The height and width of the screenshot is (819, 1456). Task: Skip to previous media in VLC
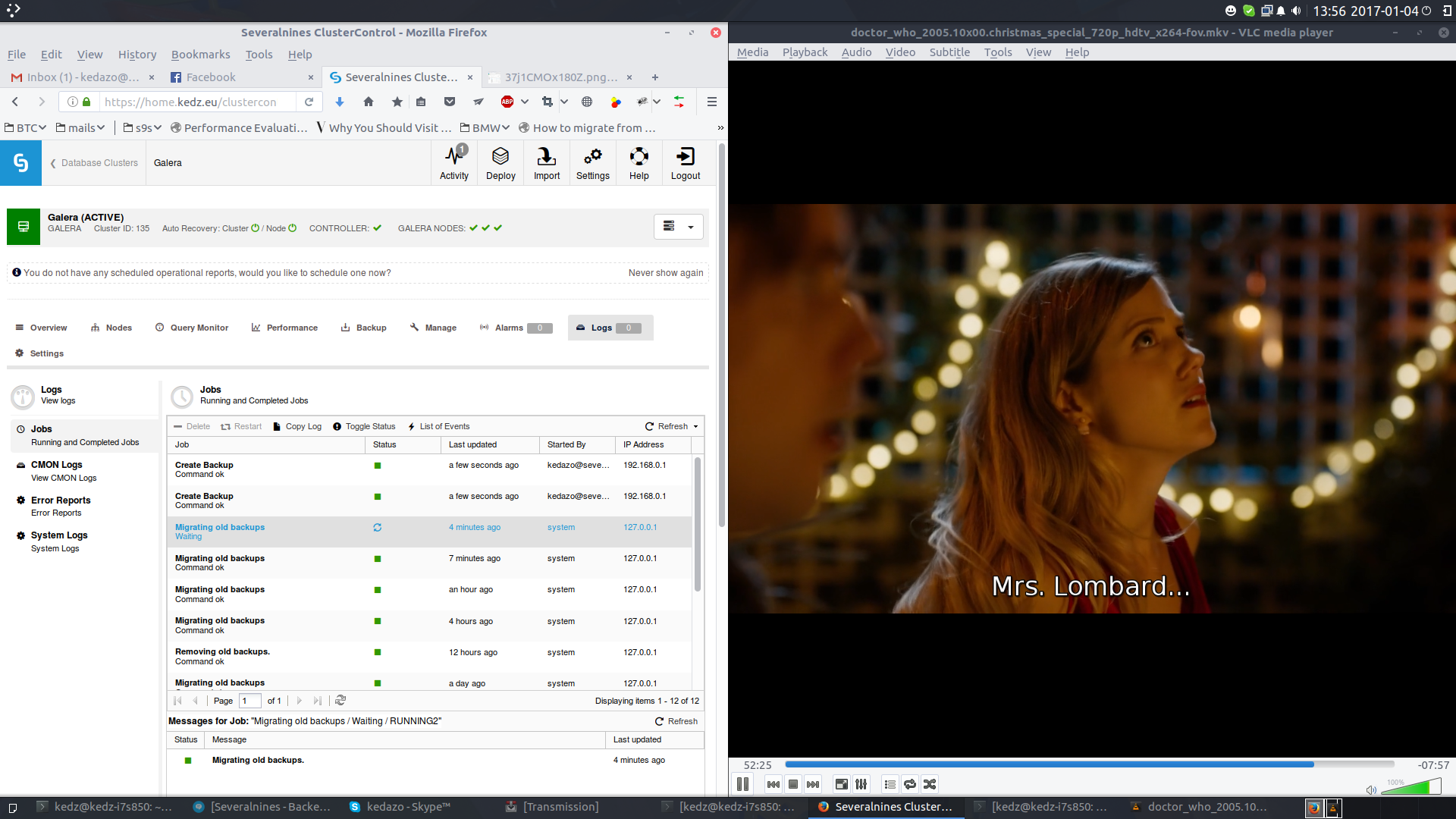click(x=773, y=784)
